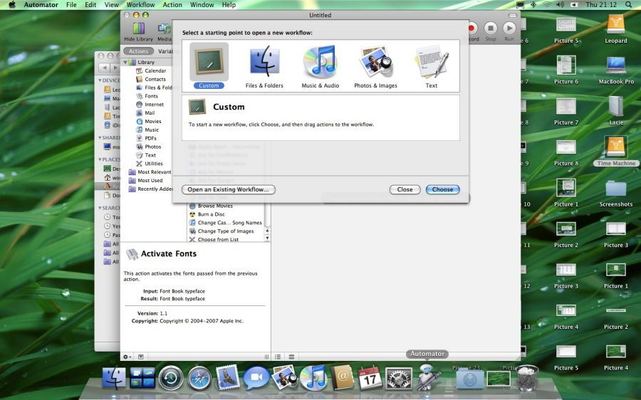Open System Preferences from the Dock

(399, 378)
